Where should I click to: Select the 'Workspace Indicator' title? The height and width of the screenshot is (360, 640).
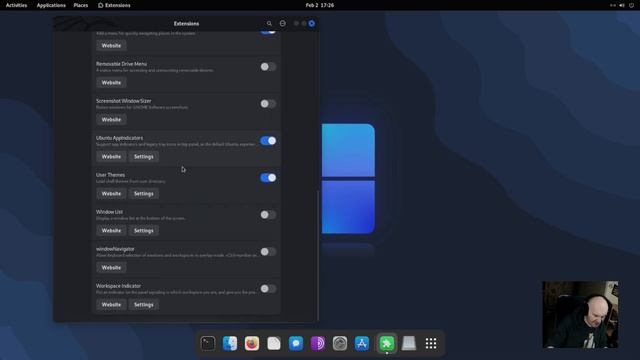pyautogui.click(x=118, y=286)
